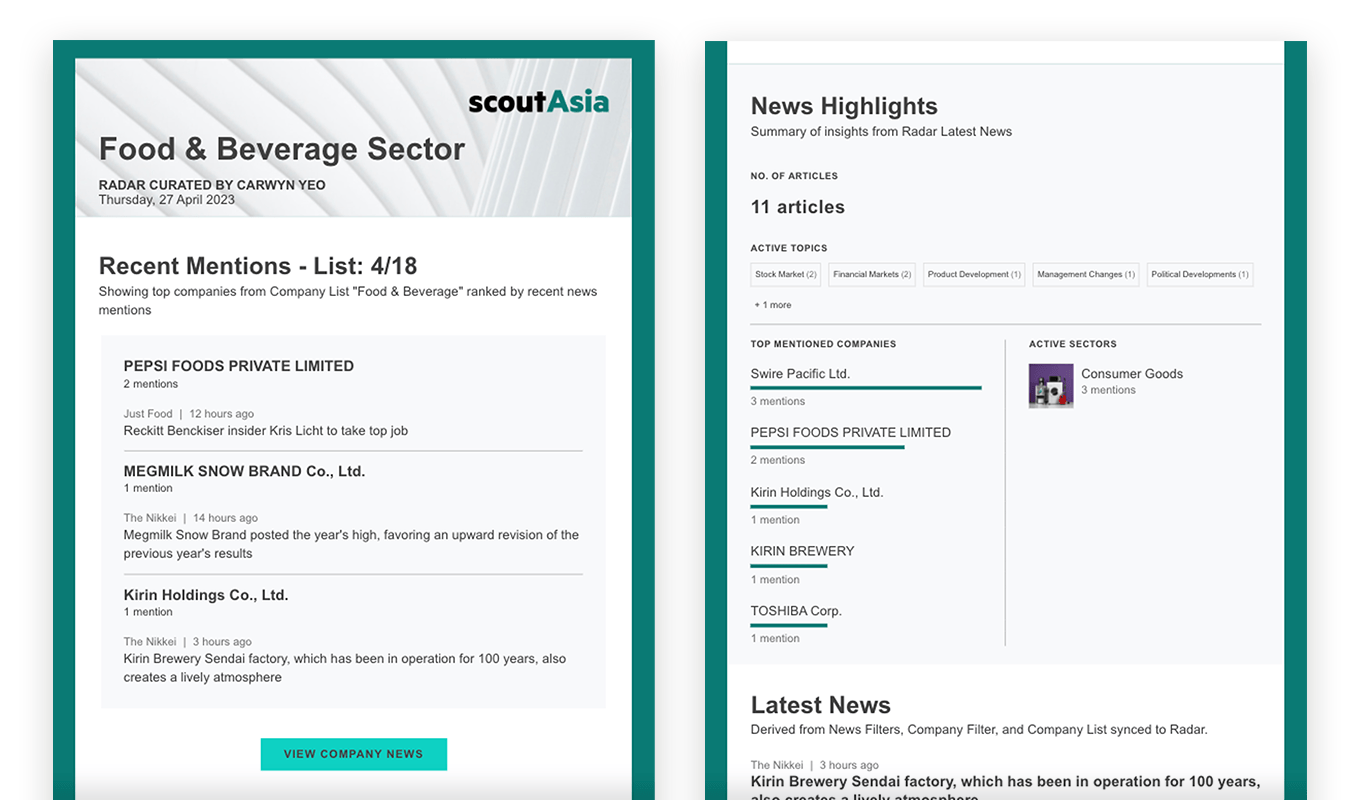Click the TOSHIBA Corp. mentions bar
This screenshot has height=800, width=1360.
[x=789, y=626]
